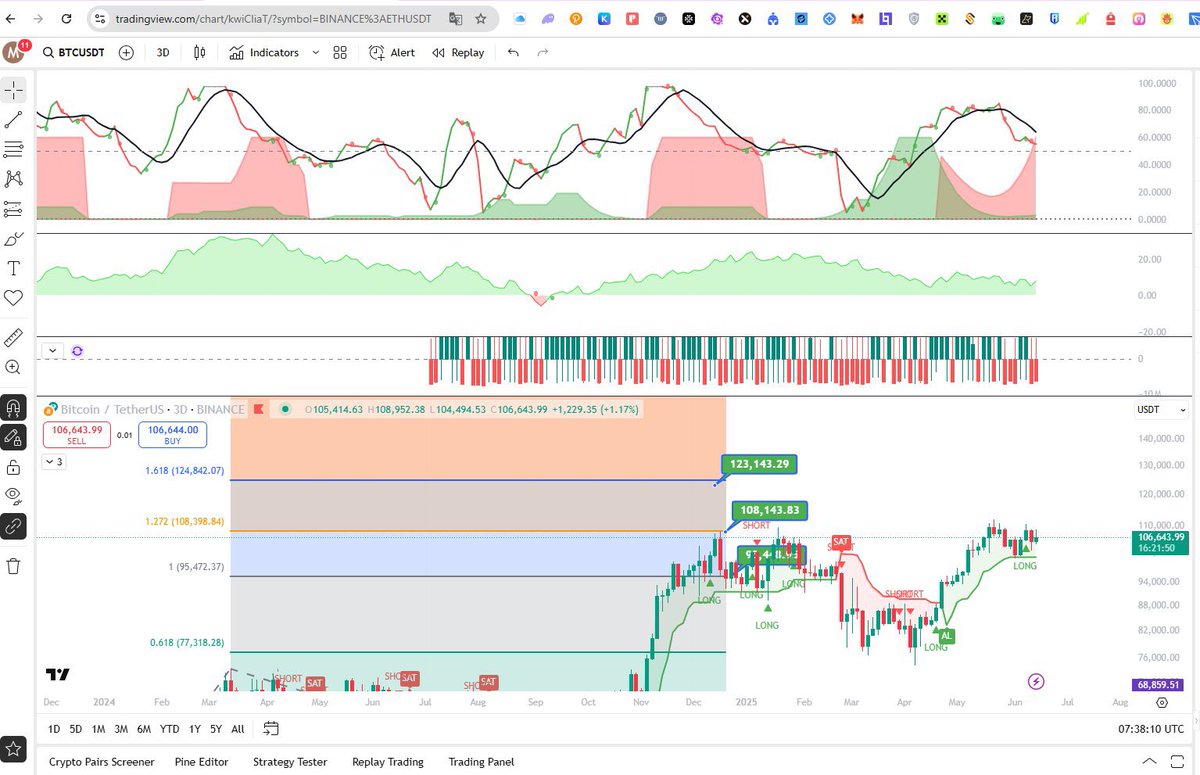Toggle stay in drawing mode

[14, 437]
